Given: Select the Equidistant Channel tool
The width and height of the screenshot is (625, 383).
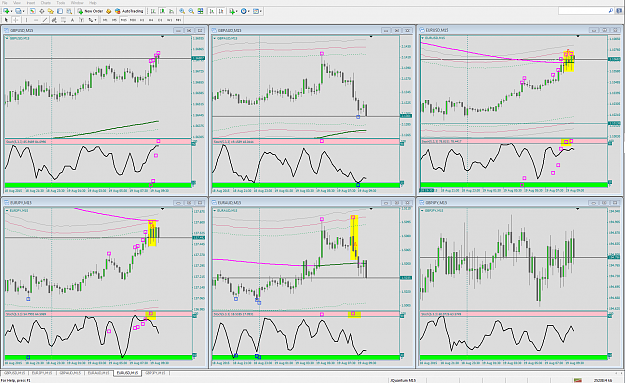Looking at the screenshot, I should 54,20.
